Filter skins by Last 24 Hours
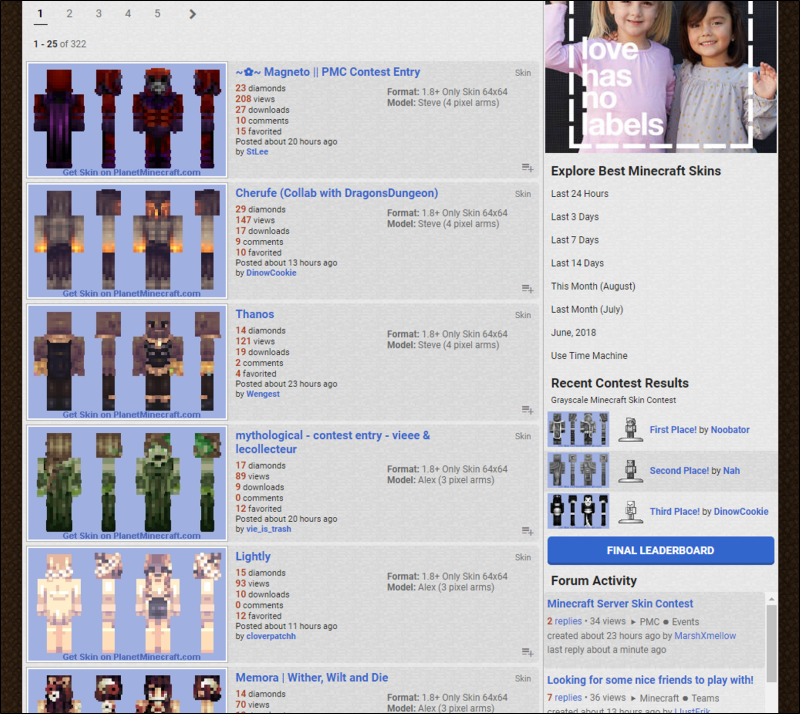The height and width of the screenshot is (714, 800). [x=580, y=193]
